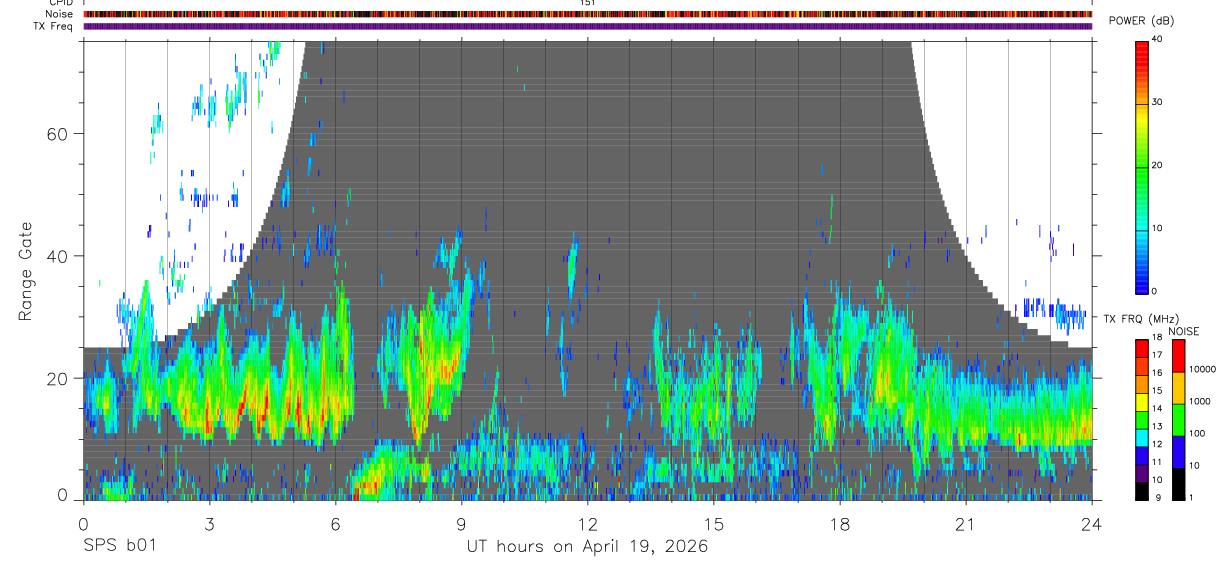The height and width of the screenshot is (567, 1228).
Task: Click the TX FRQ (MHz) color scale bar
Action: coord(1142,420)
